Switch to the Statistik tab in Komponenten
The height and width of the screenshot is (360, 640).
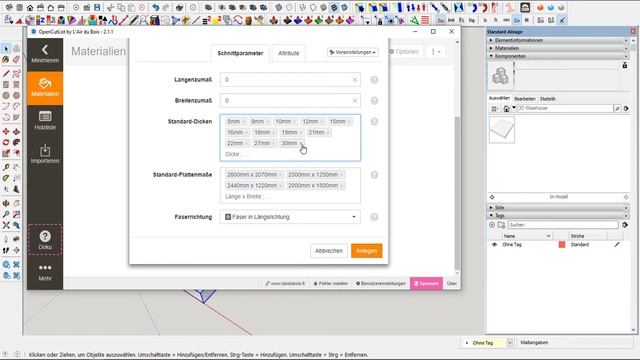[547, 99]
